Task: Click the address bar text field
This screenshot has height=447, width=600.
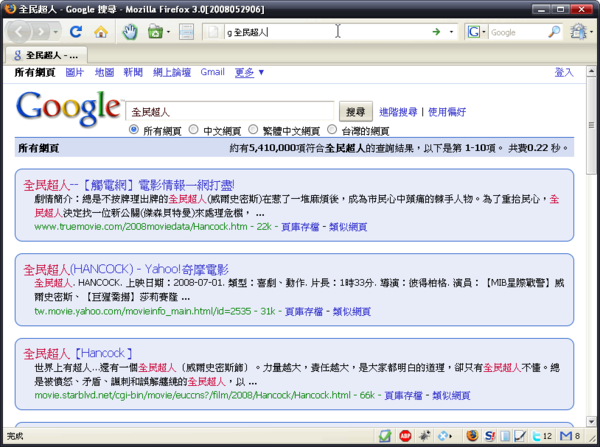Action: 325,32
